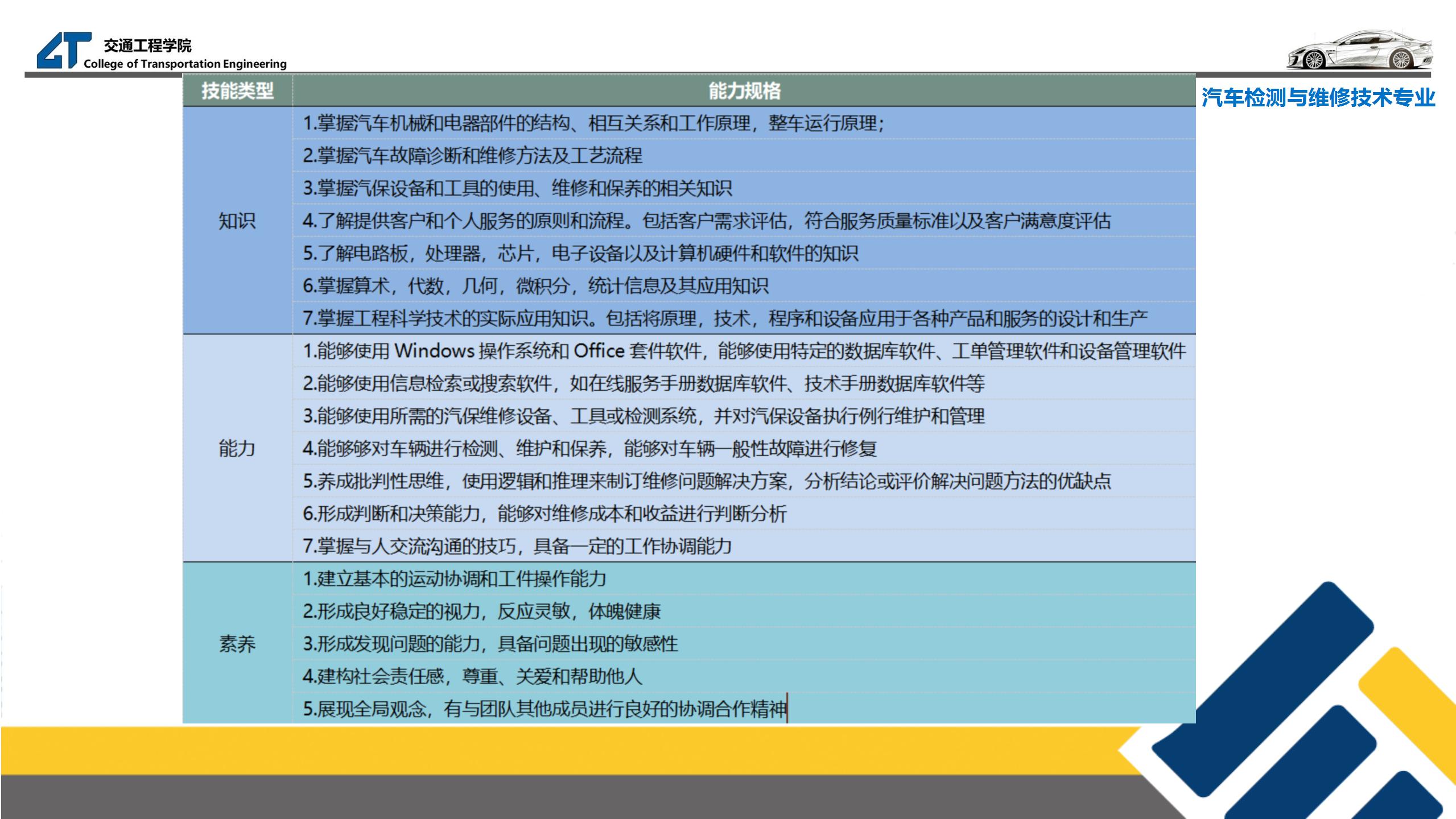Screen dimensions: 1456x819
Task: Click the row about 电路板 and 处理器 knowledge
Action: pyautogui.click(x=580, y=254)
